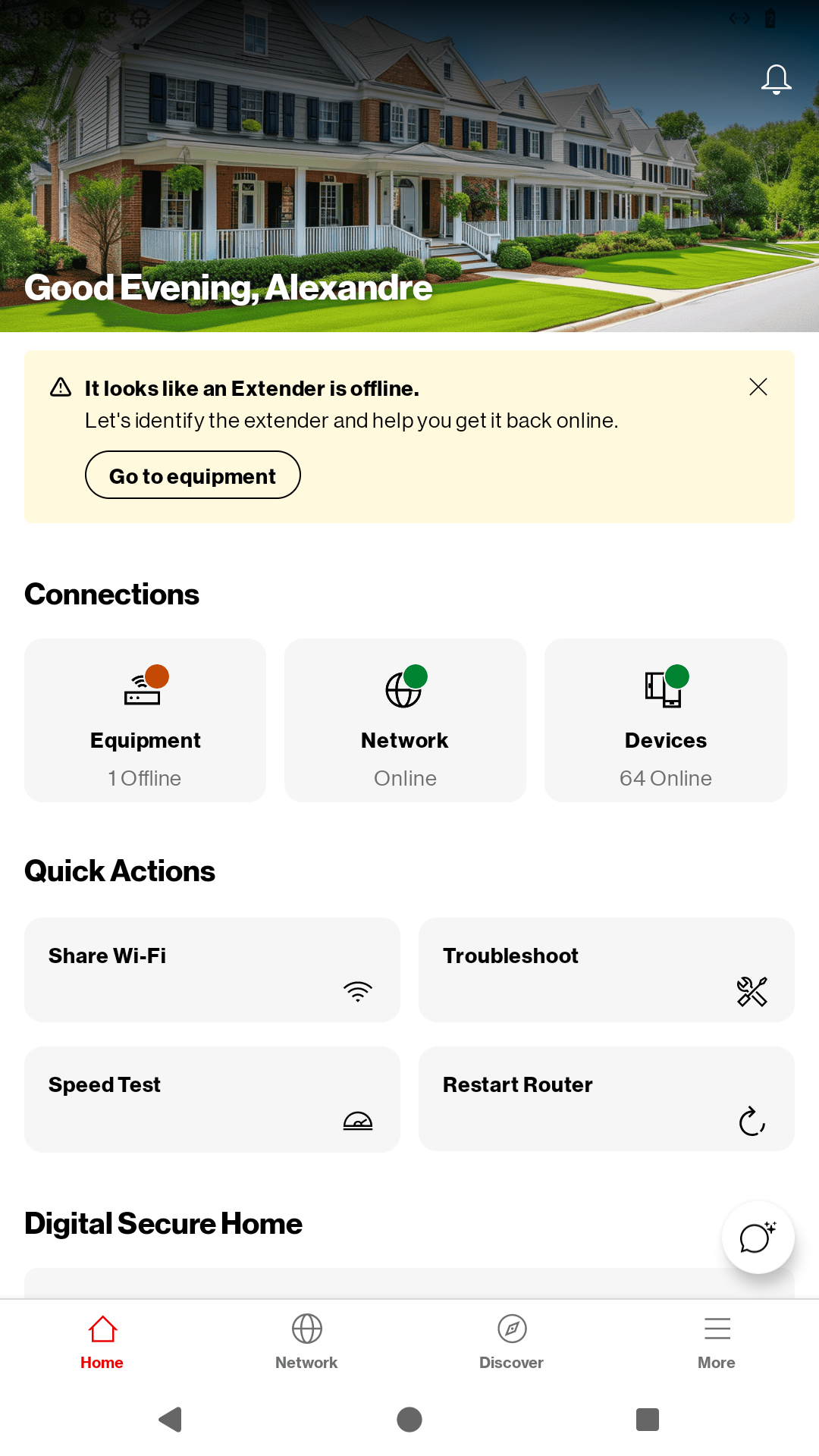Image resolution: width=819 pixels, height=1456 pixels.
Task: Open the More menu tab
Action: tap(717, 1342)
